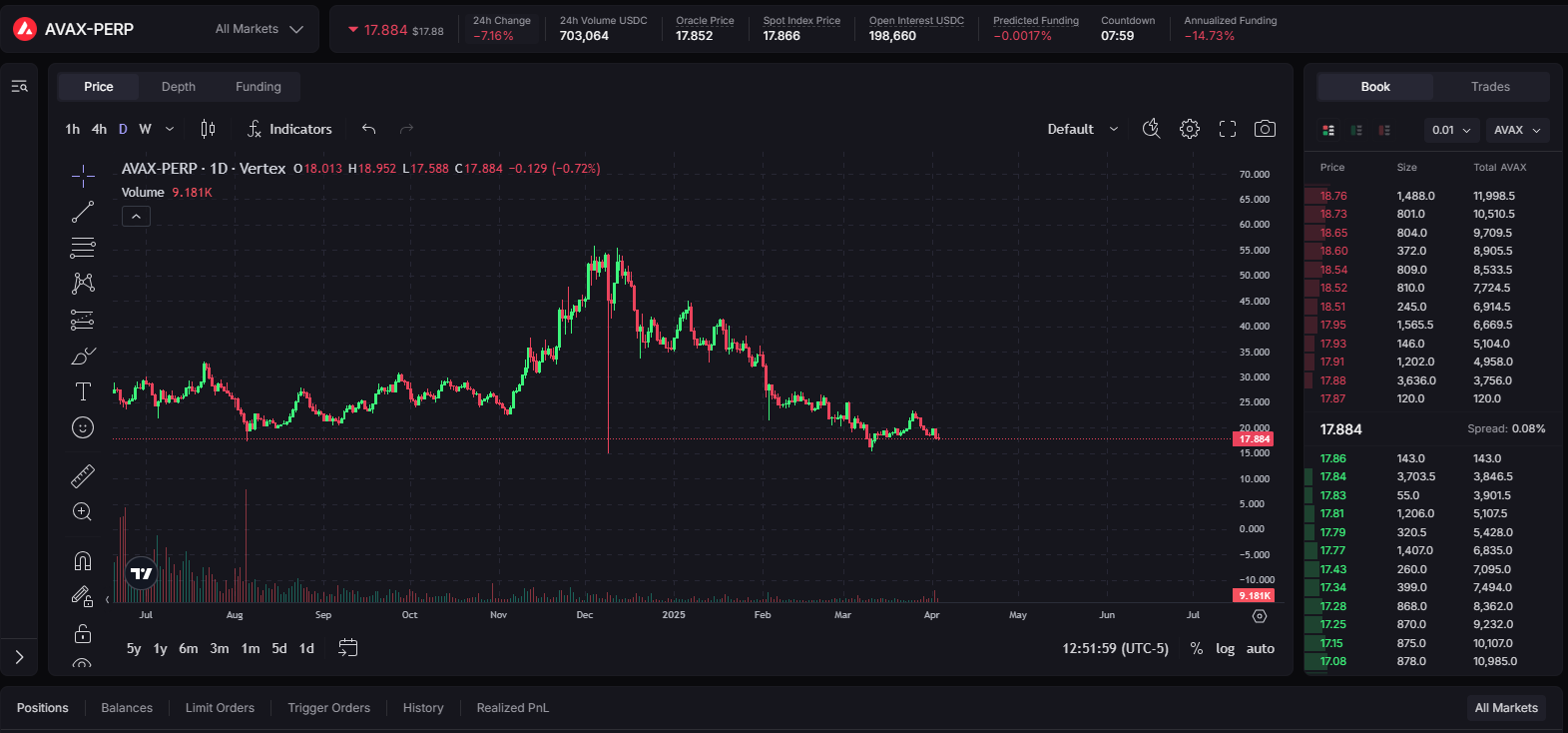The image size is (1568, 733).
Task: Activate the zoom in tool
Action: click(x=83, y=512)
